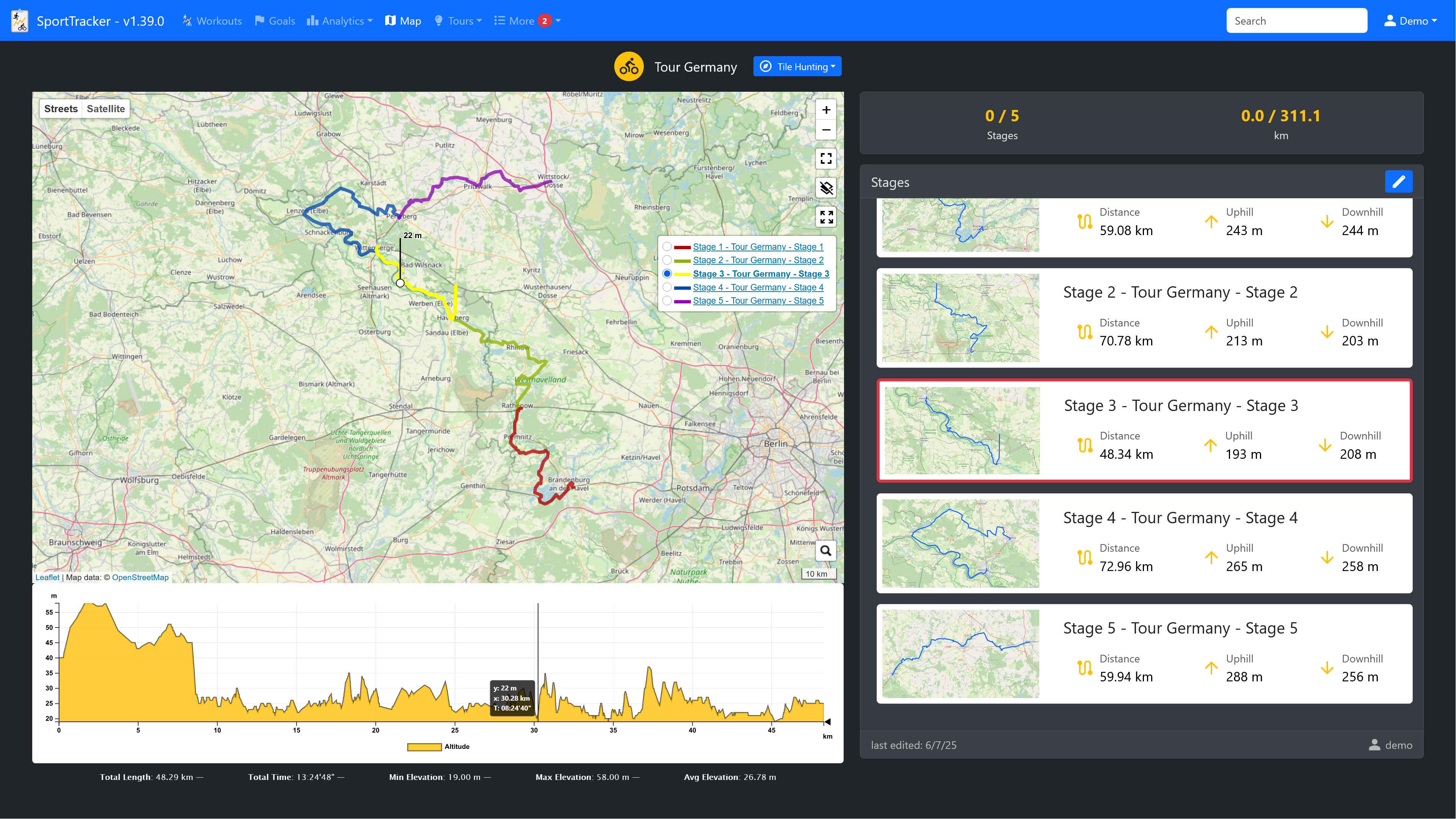Click the Stage 3 uphill arrow icon
This screenshot has width=1456, height=819.
[x=1210, y=446]
